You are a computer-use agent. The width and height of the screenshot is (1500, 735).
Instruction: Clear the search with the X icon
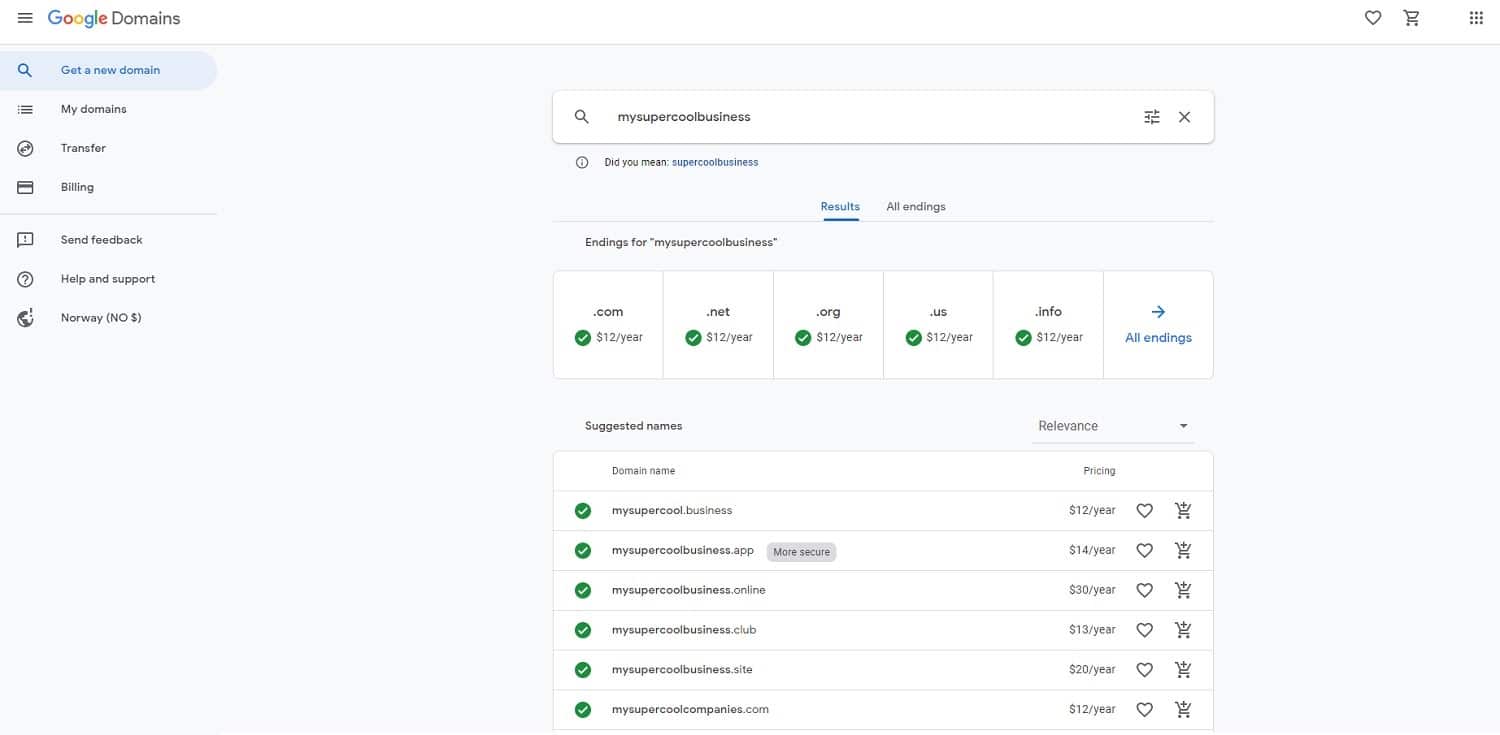pos(1184,116)
